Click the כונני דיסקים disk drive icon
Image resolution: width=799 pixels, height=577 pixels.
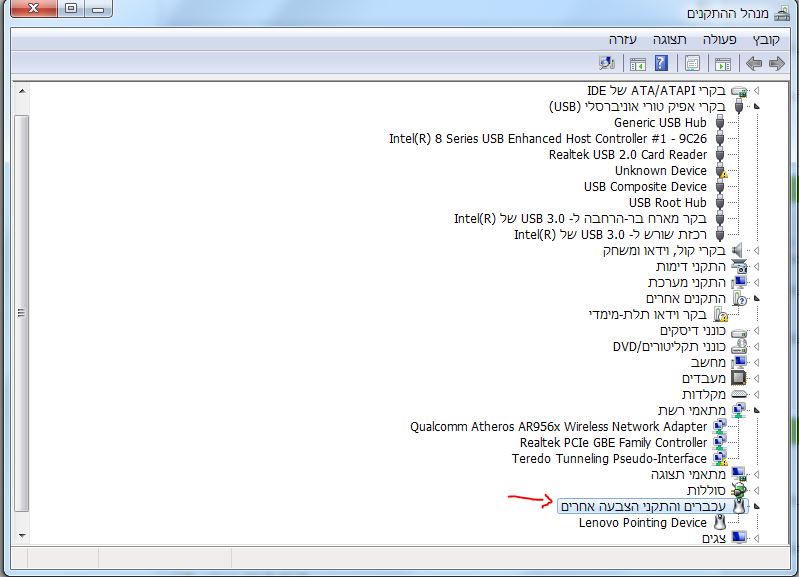point(739,332)
